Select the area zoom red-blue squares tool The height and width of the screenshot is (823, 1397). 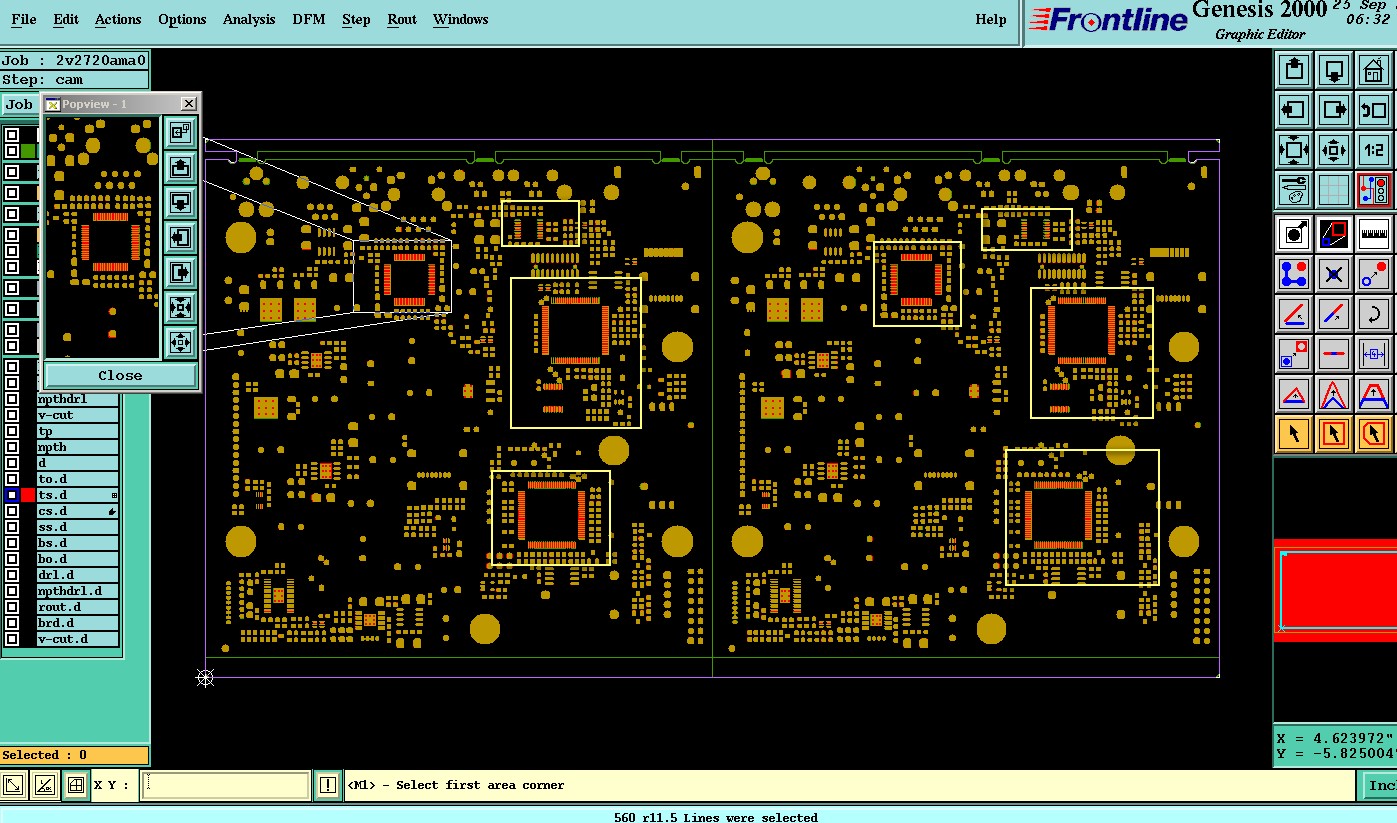pos(1334,234)
